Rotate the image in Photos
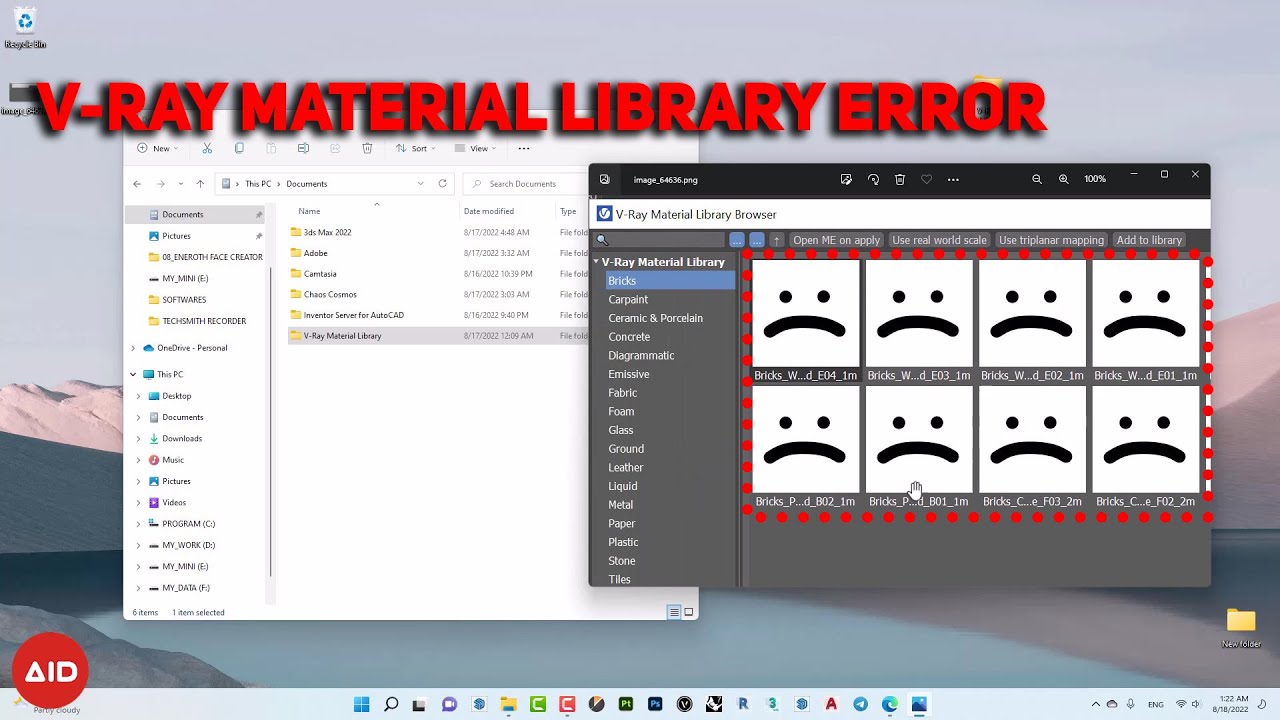 tap(873, 179)
